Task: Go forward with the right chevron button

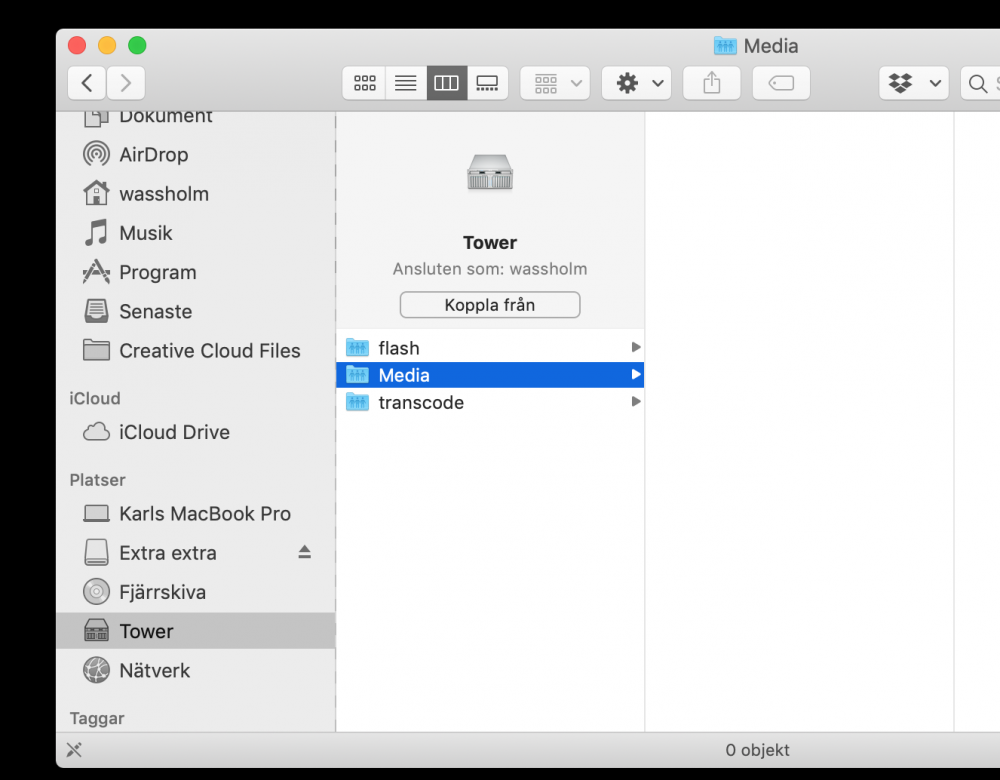Action: 126,83
